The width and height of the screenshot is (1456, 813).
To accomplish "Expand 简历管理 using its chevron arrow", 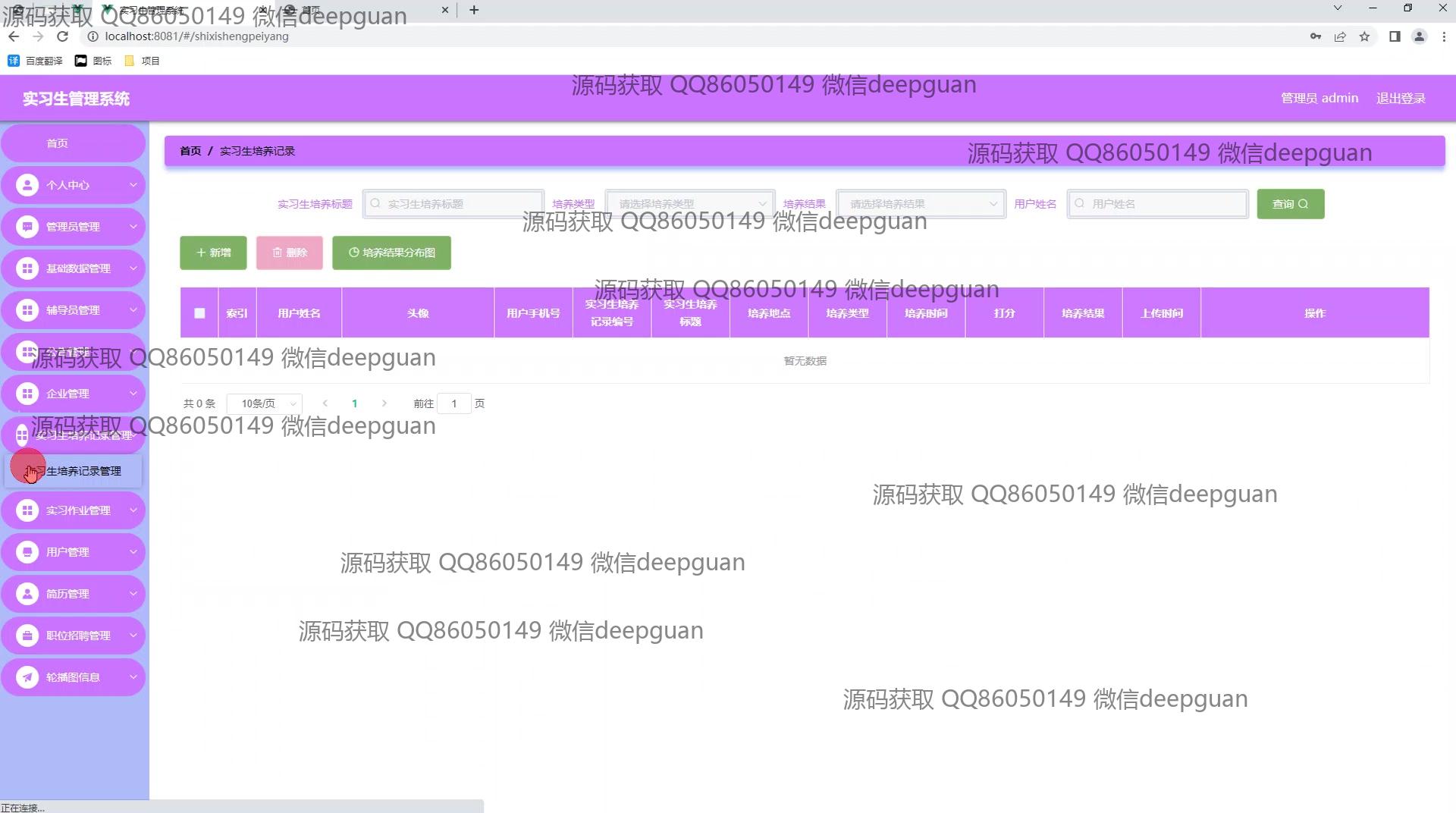I will (x=133, y=594).
